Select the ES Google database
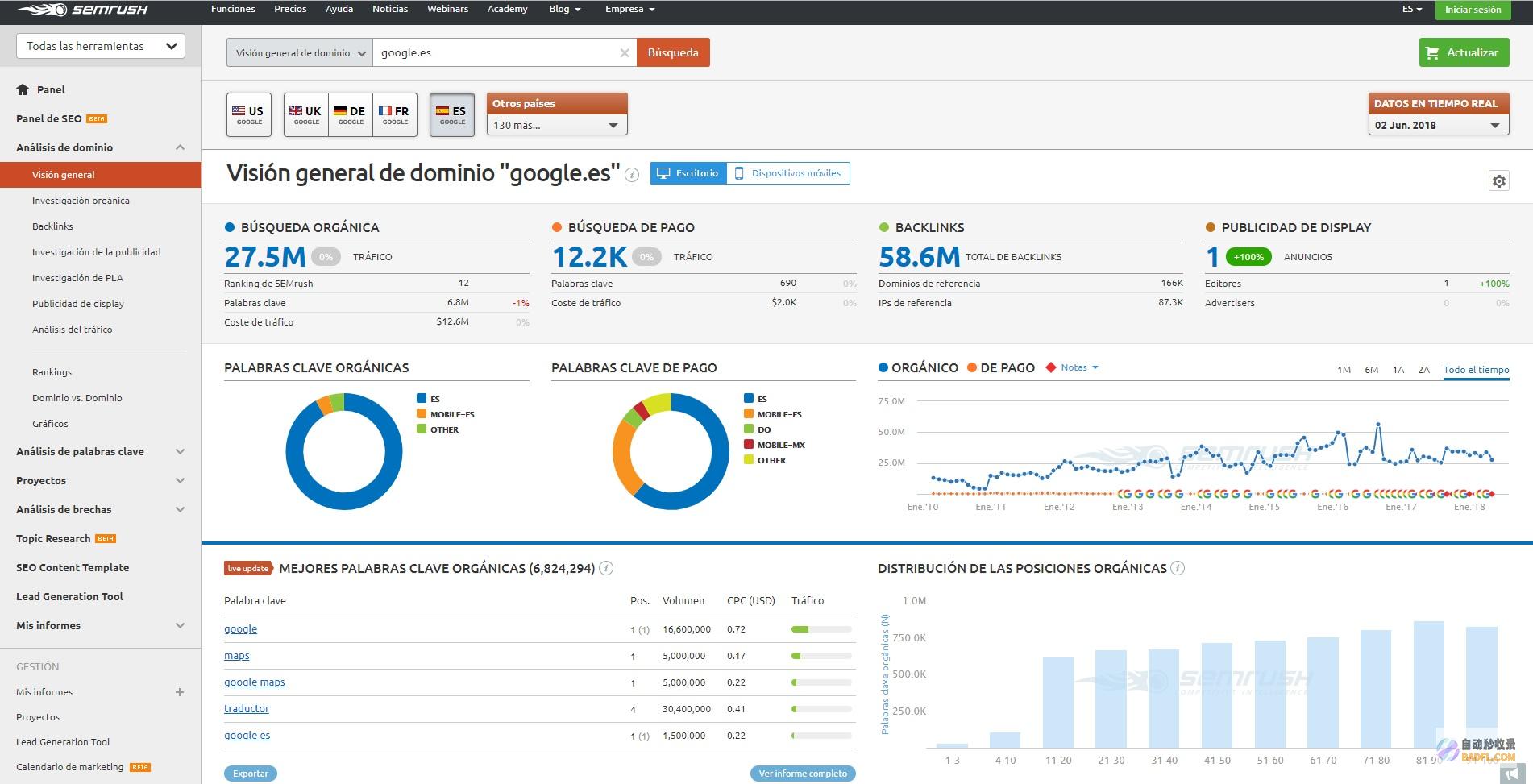 (x=452, y=114)
